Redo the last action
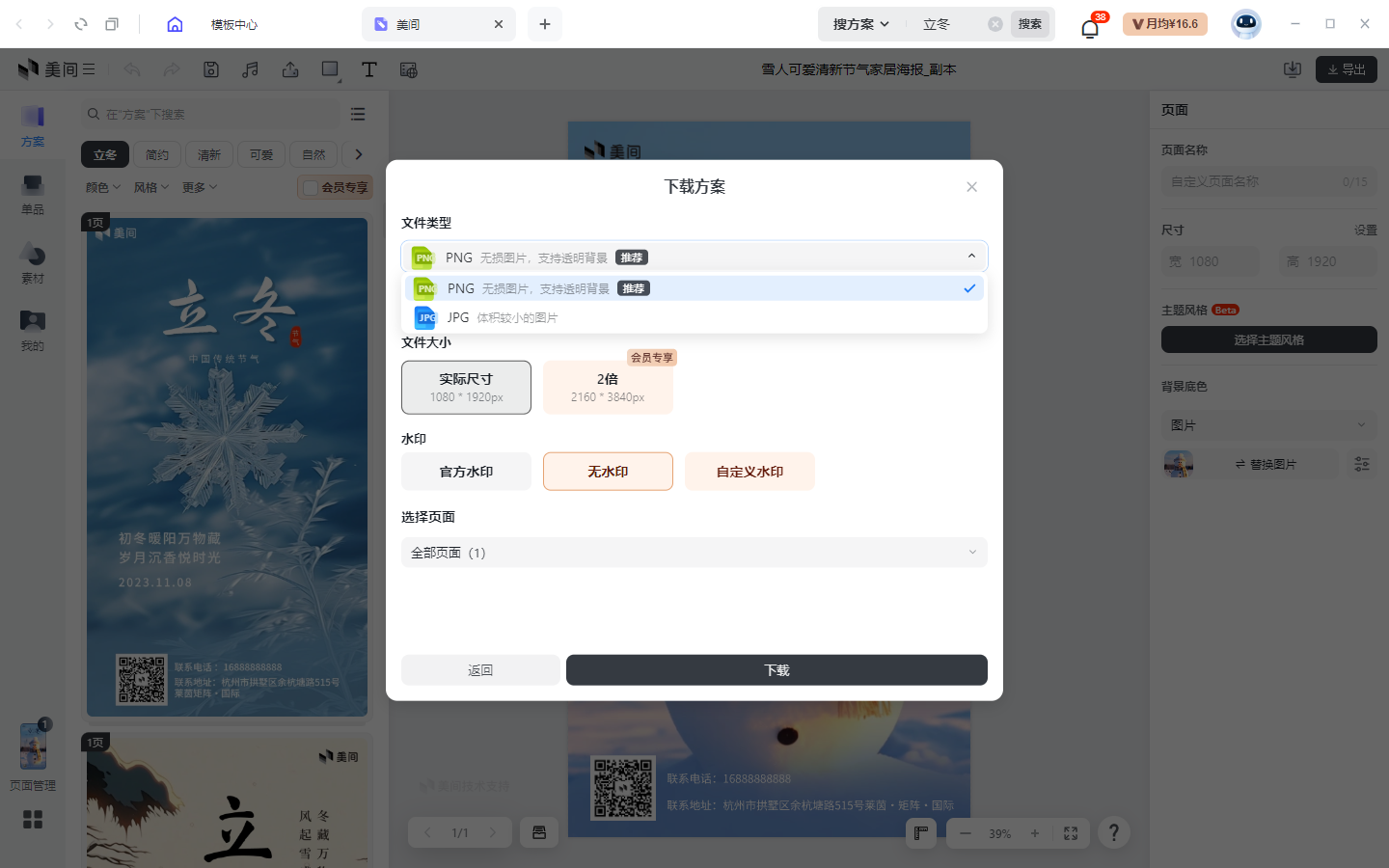Image resolution: width=1389 pixels, height=868 pixels. coord(171,69)
